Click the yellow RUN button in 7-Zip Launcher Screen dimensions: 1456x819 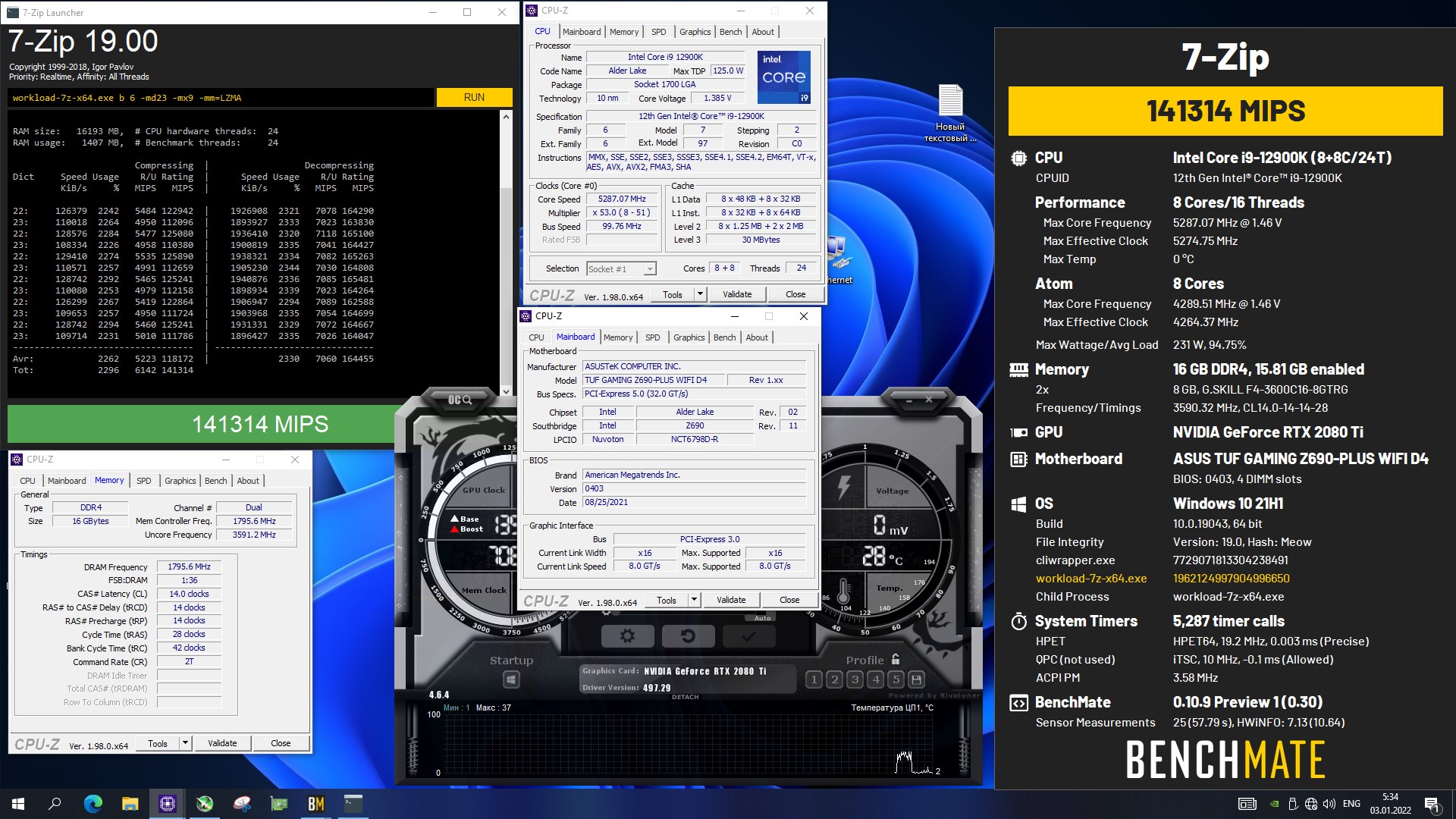474,98
